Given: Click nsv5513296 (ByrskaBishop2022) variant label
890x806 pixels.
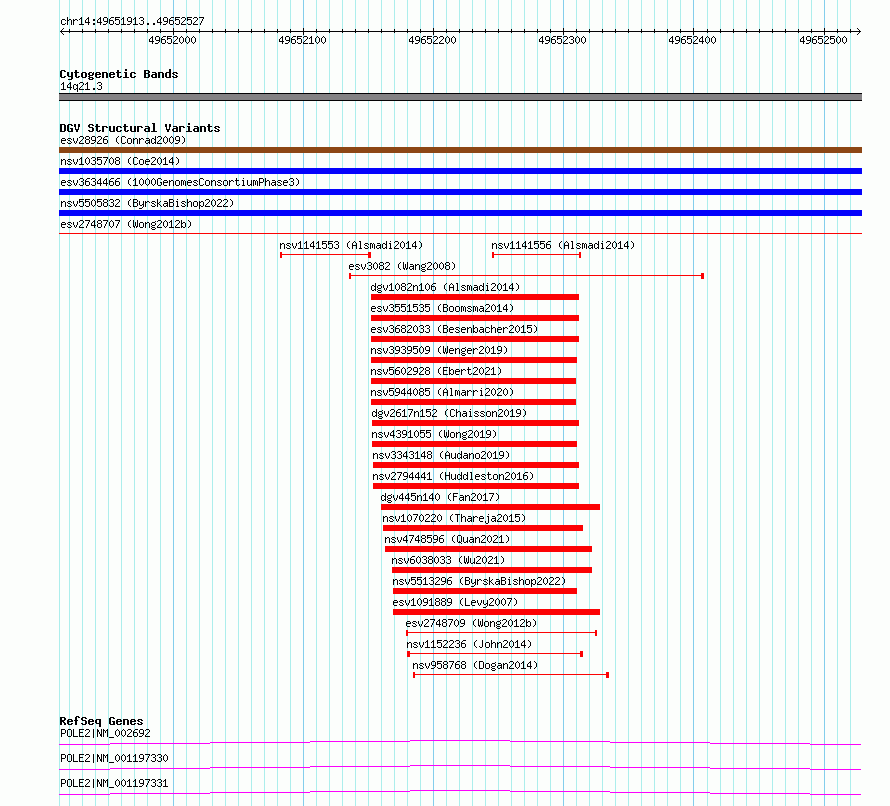Looking at the screenshot, I should (479, 581).
